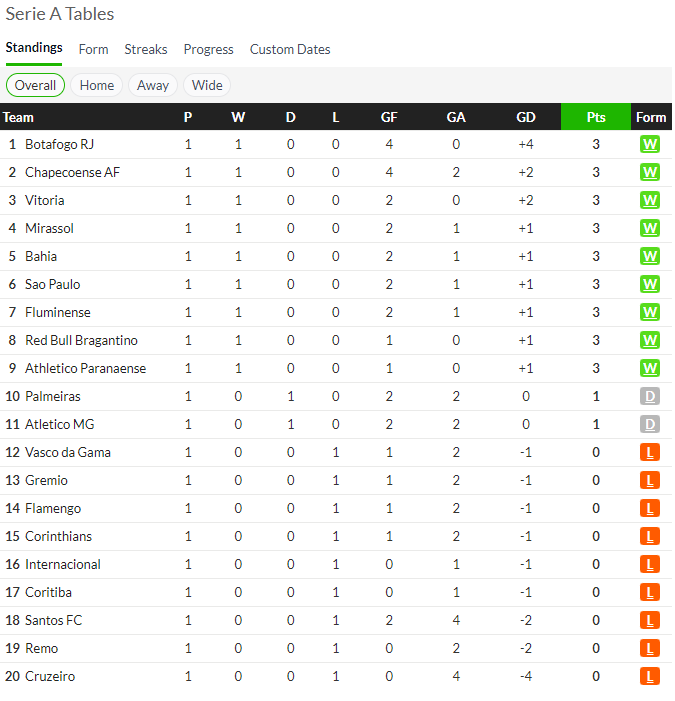Enable the Wide table view

tap(207, 85)
